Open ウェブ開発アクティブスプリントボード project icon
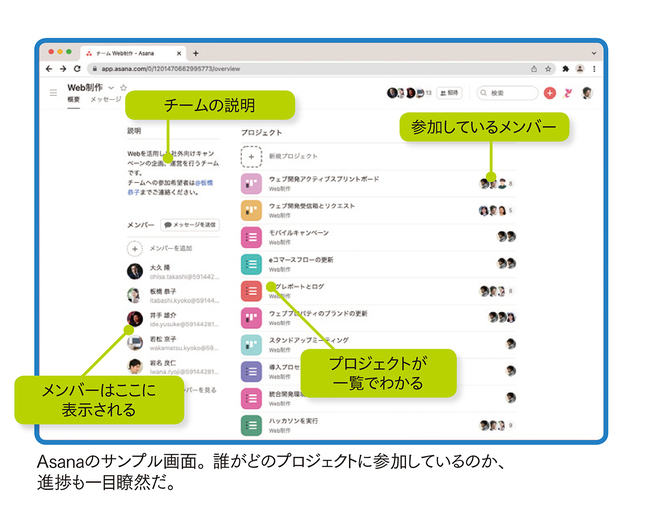Viewport: 650px width, 507px height. click(x=251, y=184)
